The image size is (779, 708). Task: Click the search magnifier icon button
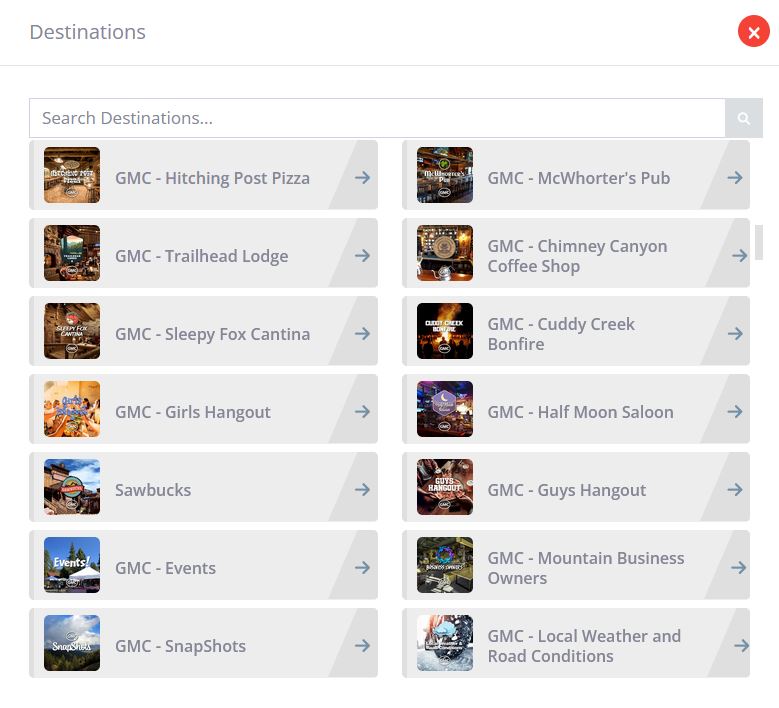coord(743,118)
